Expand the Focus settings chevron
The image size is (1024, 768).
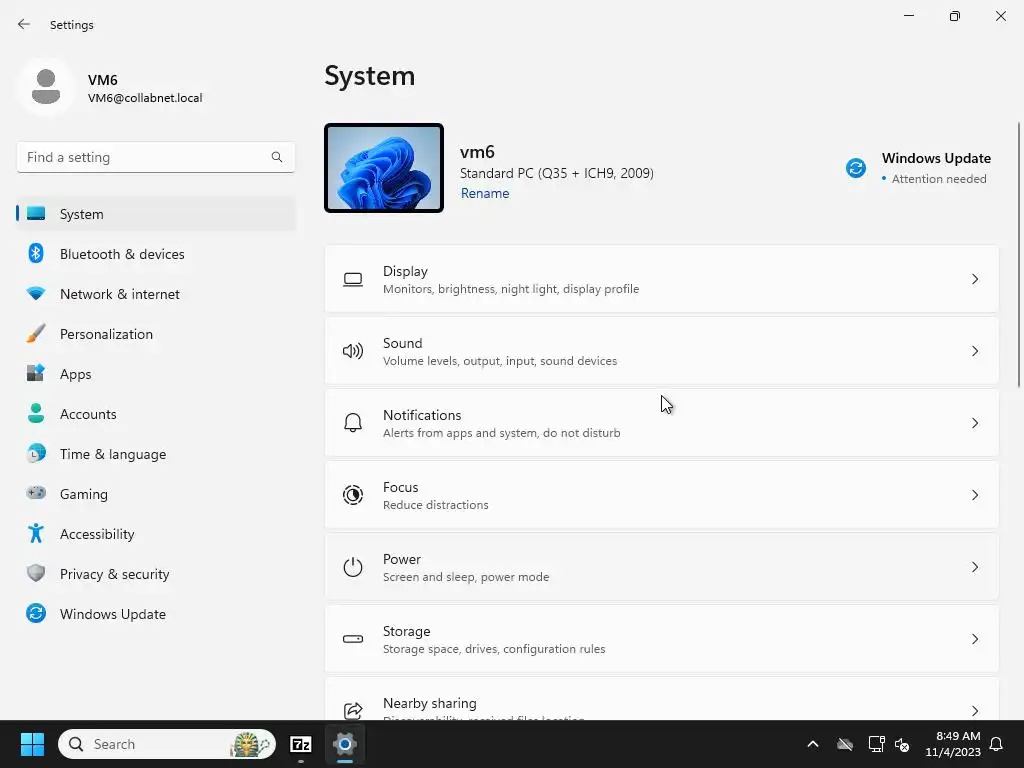[974, 495]
